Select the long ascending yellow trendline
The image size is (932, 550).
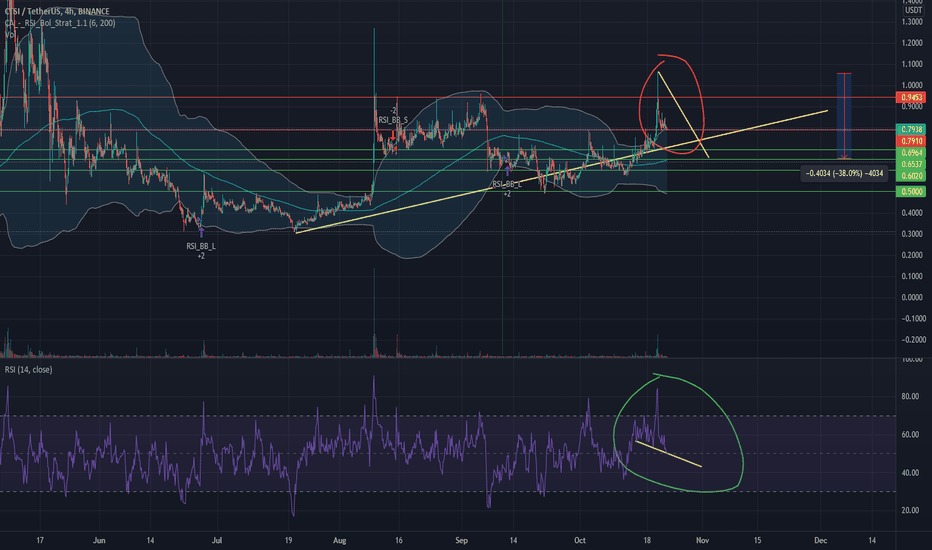tap(562, 172)
